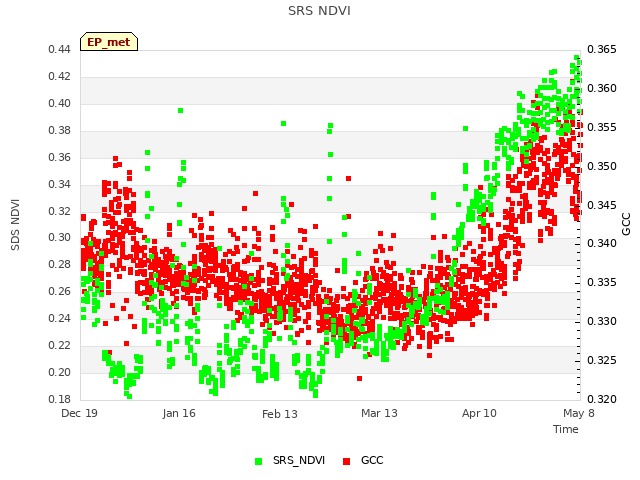This screenshot has width=640, height=480.
Task: Click the EP_met annotation label
Action: tap(109, 42)
